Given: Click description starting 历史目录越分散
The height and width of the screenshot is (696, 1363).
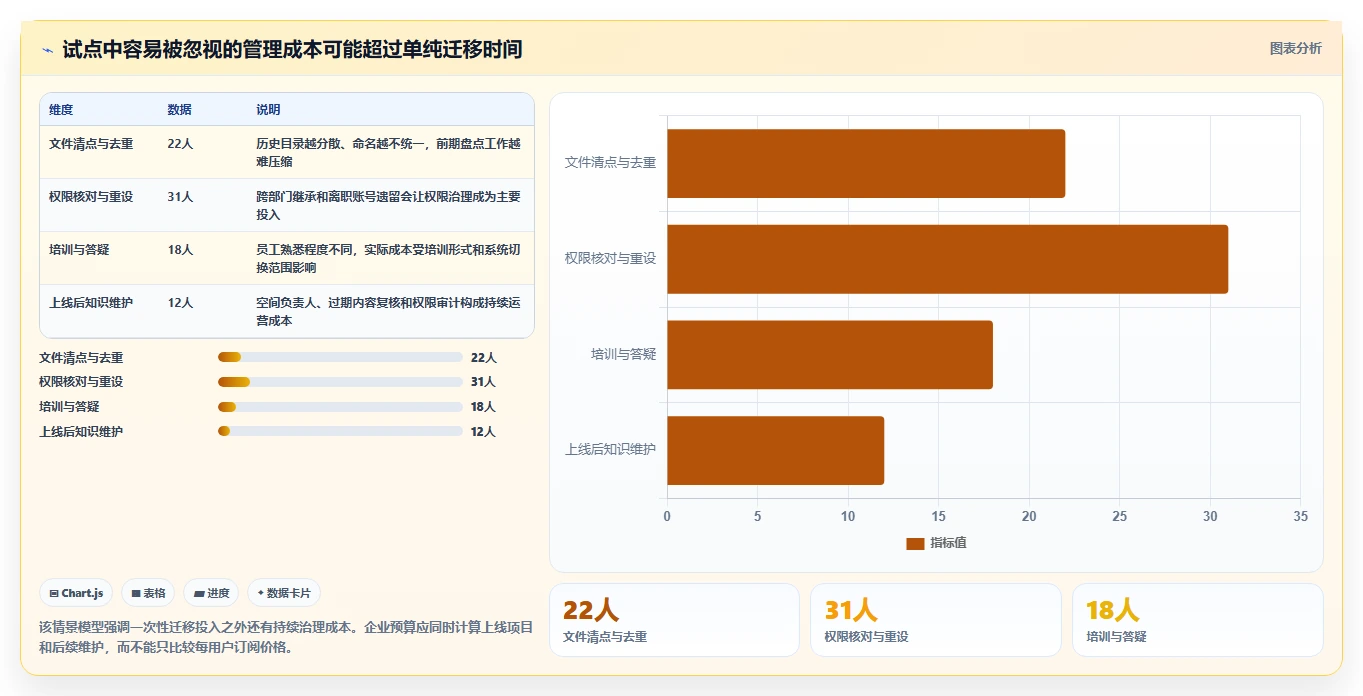Looking at the screenshot, I should tap(388, 153).
